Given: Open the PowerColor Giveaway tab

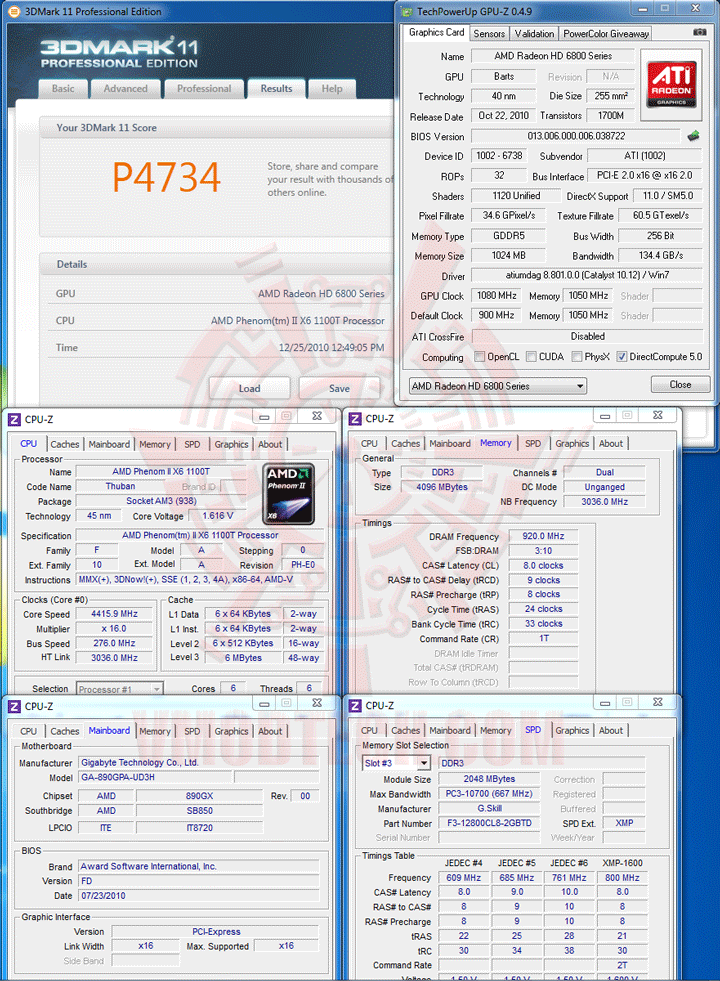Looking at the screenshot, I should click(x=606, y=34).
